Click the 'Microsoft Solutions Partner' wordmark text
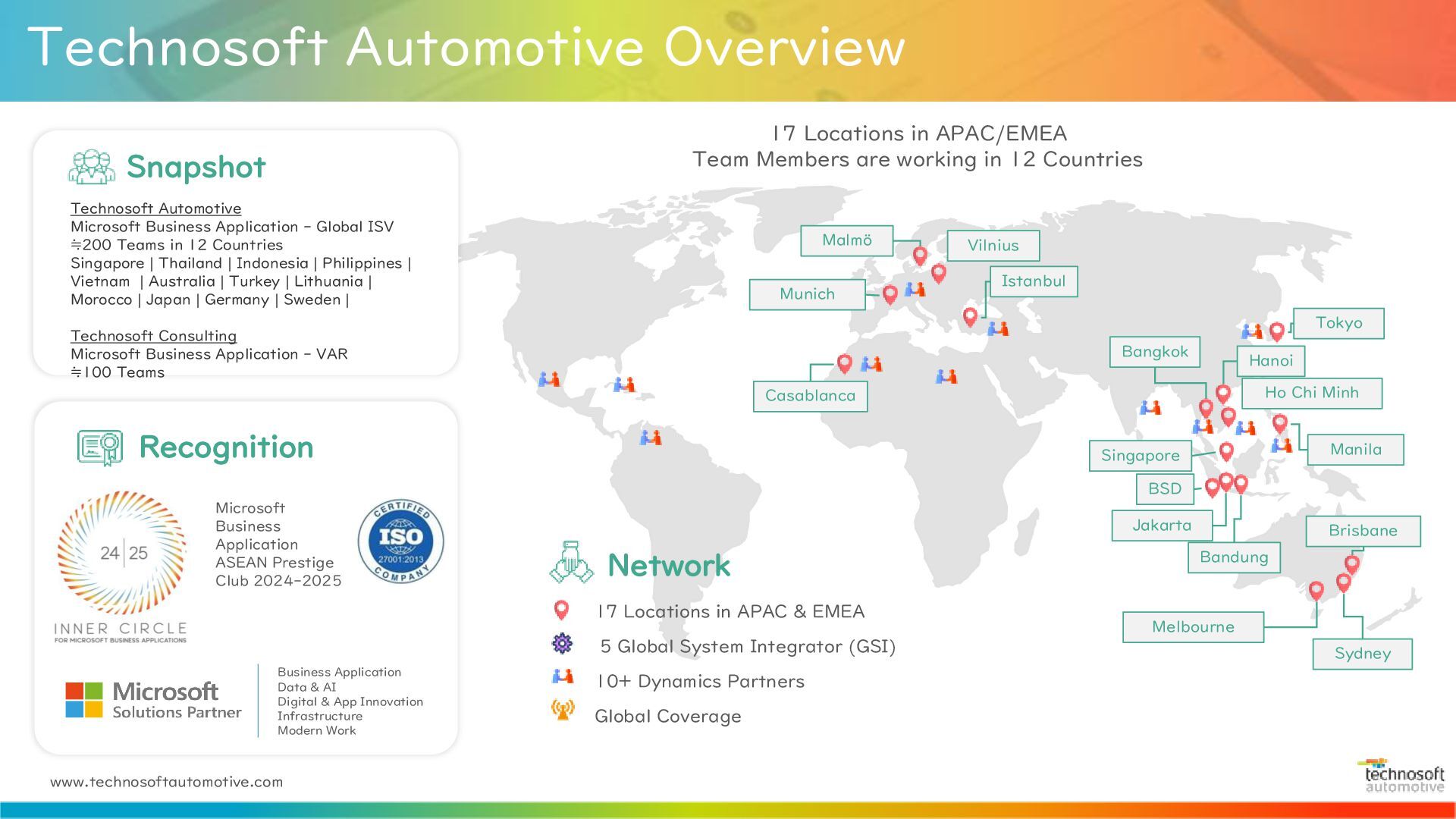The width and height of the screenshot is (1456, 819). [177, 700]
